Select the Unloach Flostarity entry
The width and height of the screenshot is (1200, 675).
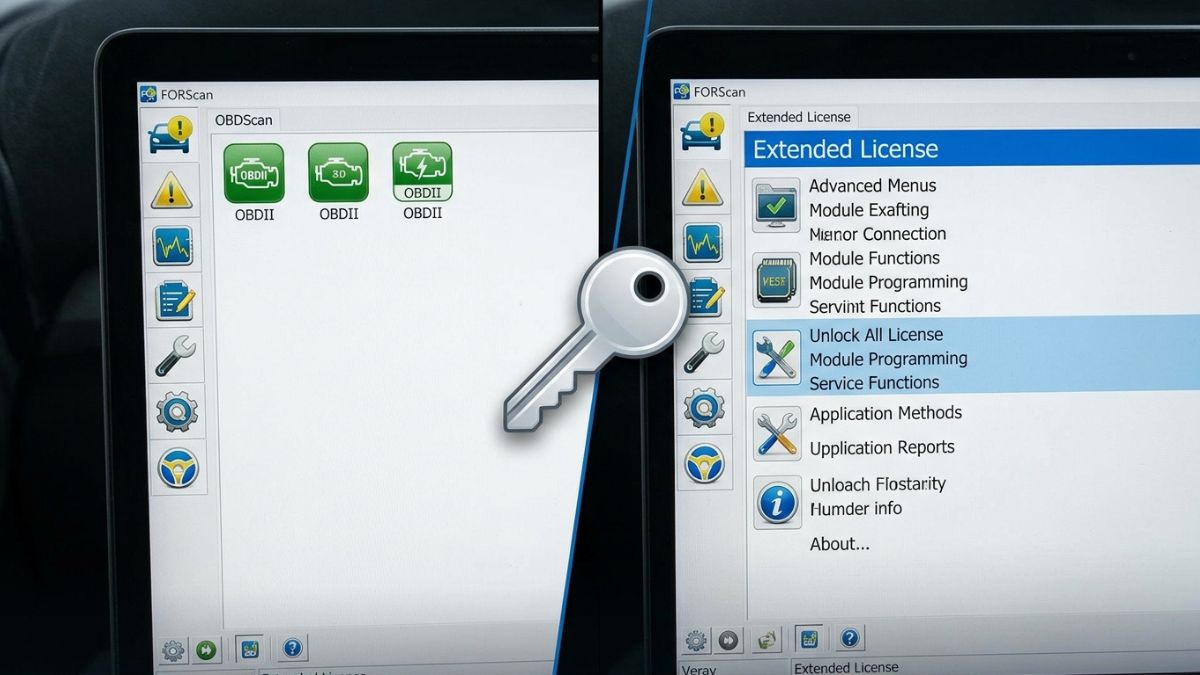point(877,484)
